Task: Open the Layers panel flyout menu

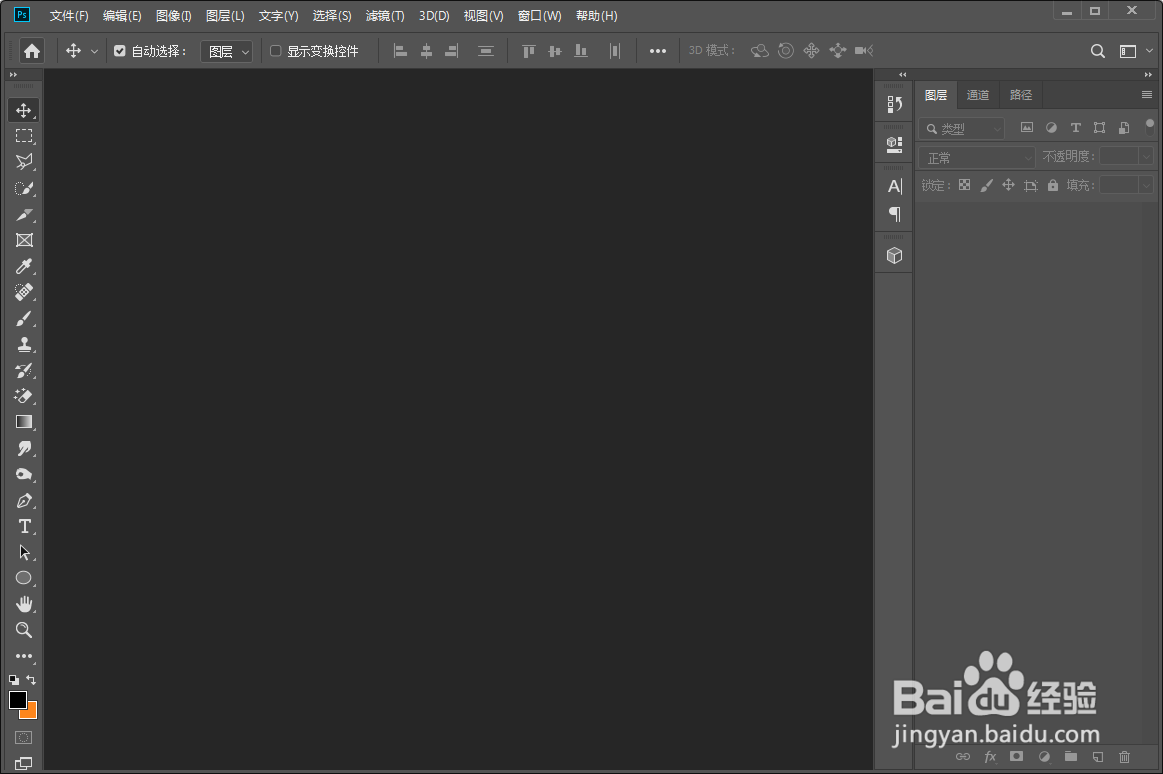Action: coord(1147,95)
